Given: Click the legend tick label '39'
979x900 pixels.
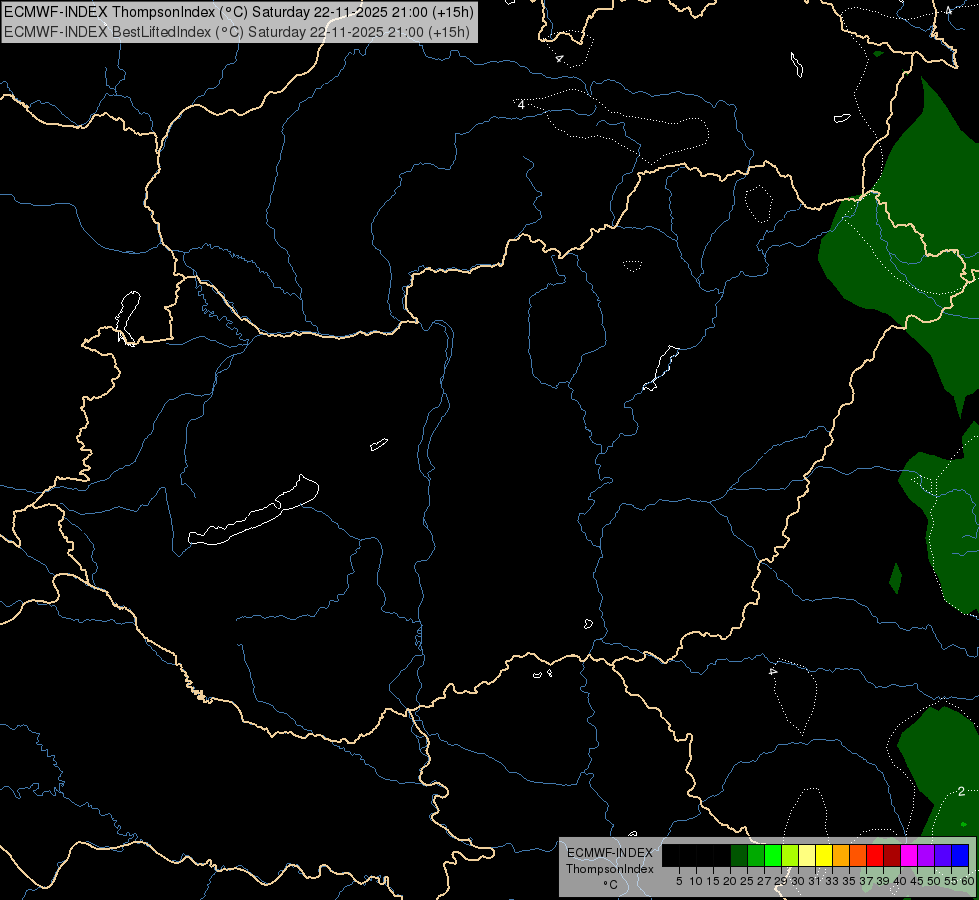Looking at the screenshot, I should click(x=883, y=881).
